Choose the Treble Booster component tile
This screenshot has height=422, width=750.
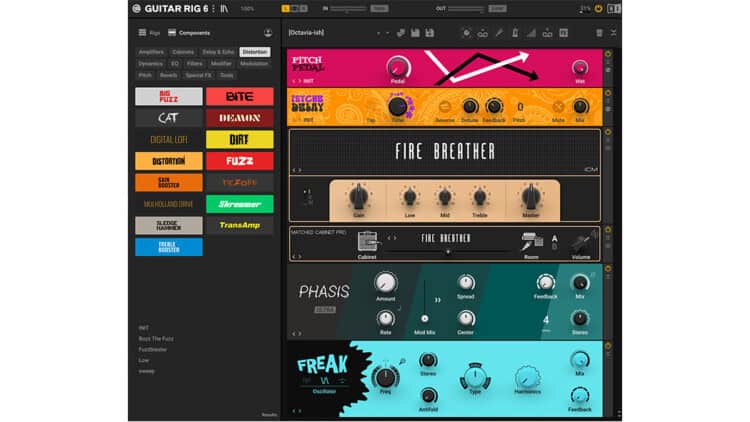click(169, 247)
